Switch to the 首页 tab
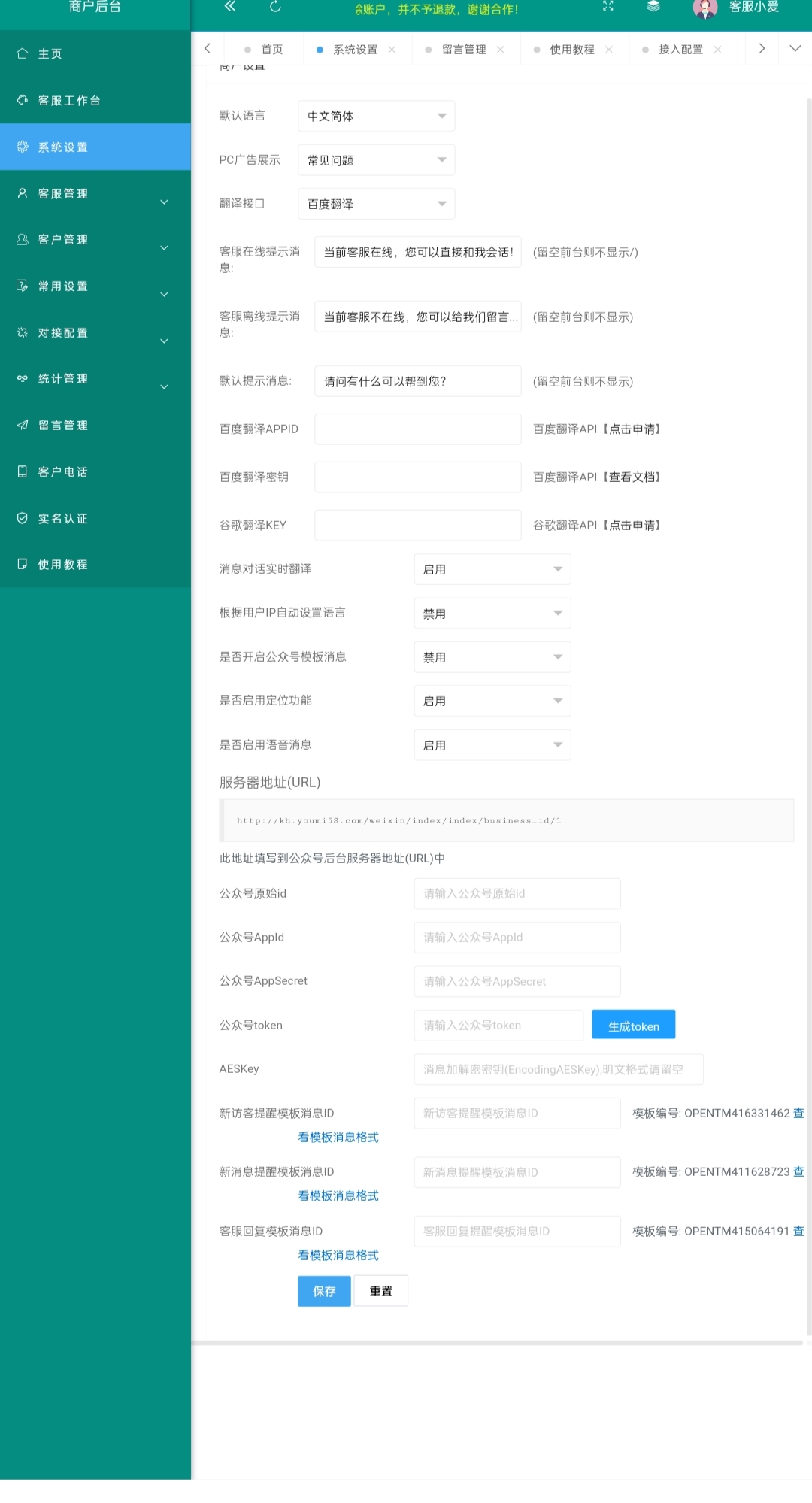This screenshot has width=812, height=1503. 271,50
